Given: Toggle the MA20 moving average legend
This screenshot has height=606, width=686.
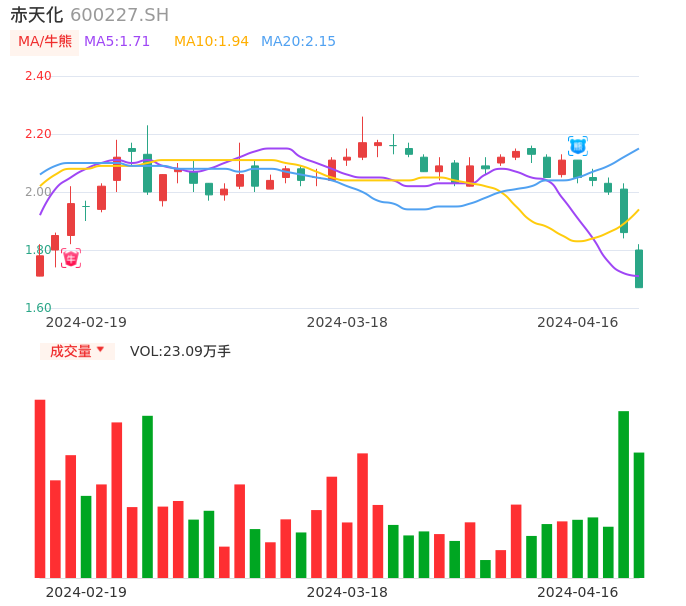Looking at the screenshot, I should tap(298, 42).
